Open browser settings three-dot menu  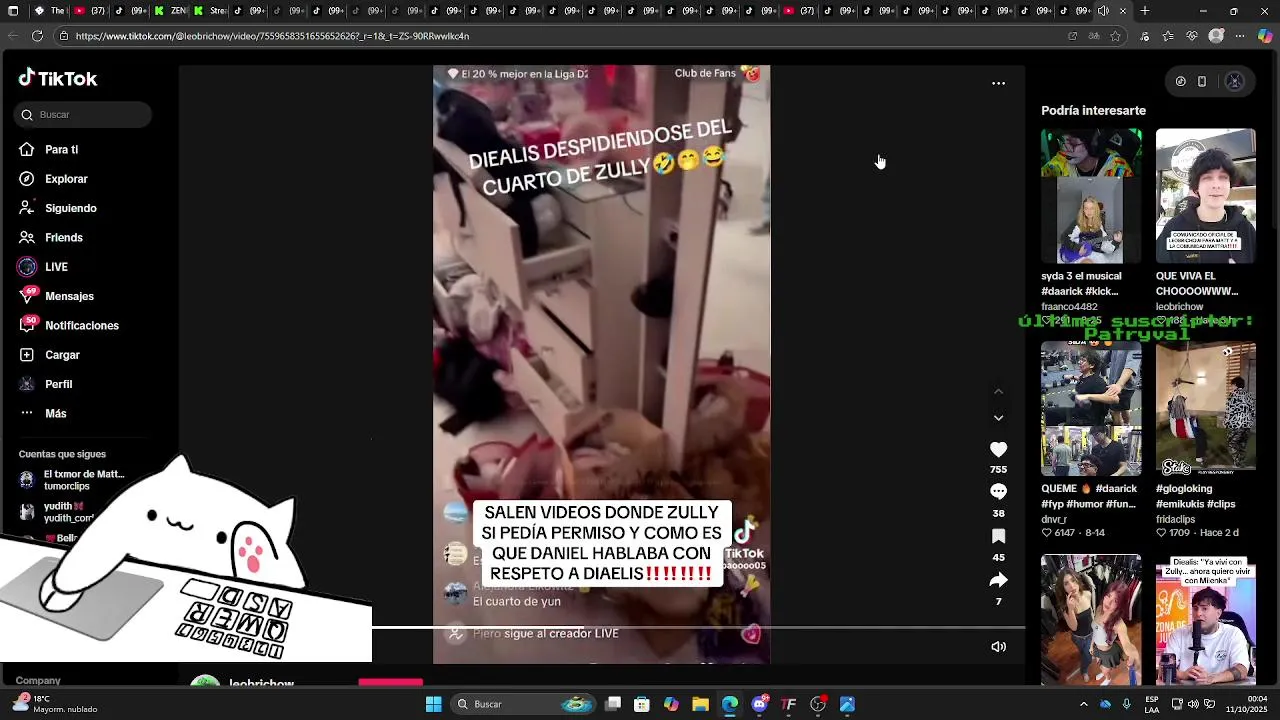pyautogui.click(x=1240, y=36)
